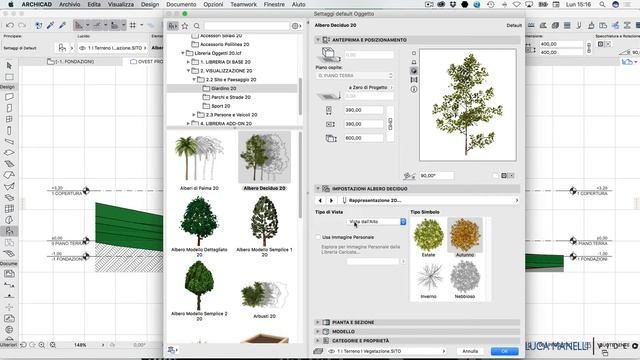Go to previous settings page arrow

pos(320,200)
